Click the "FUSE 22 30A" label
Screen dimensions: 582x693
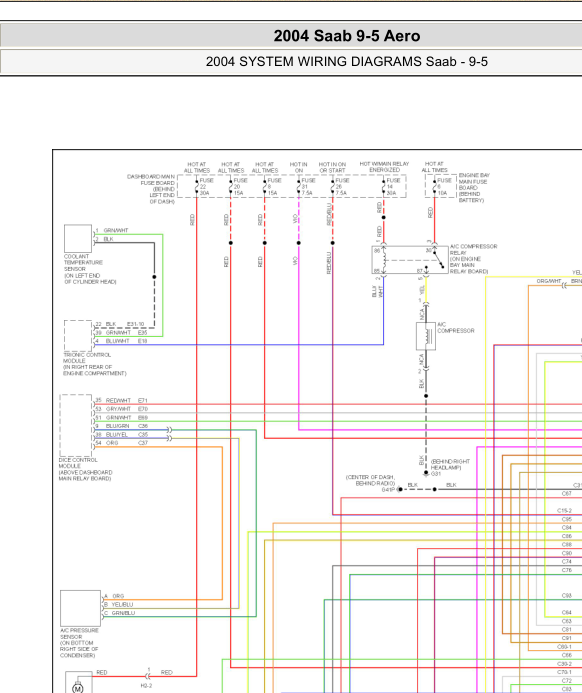coord(205,187)
